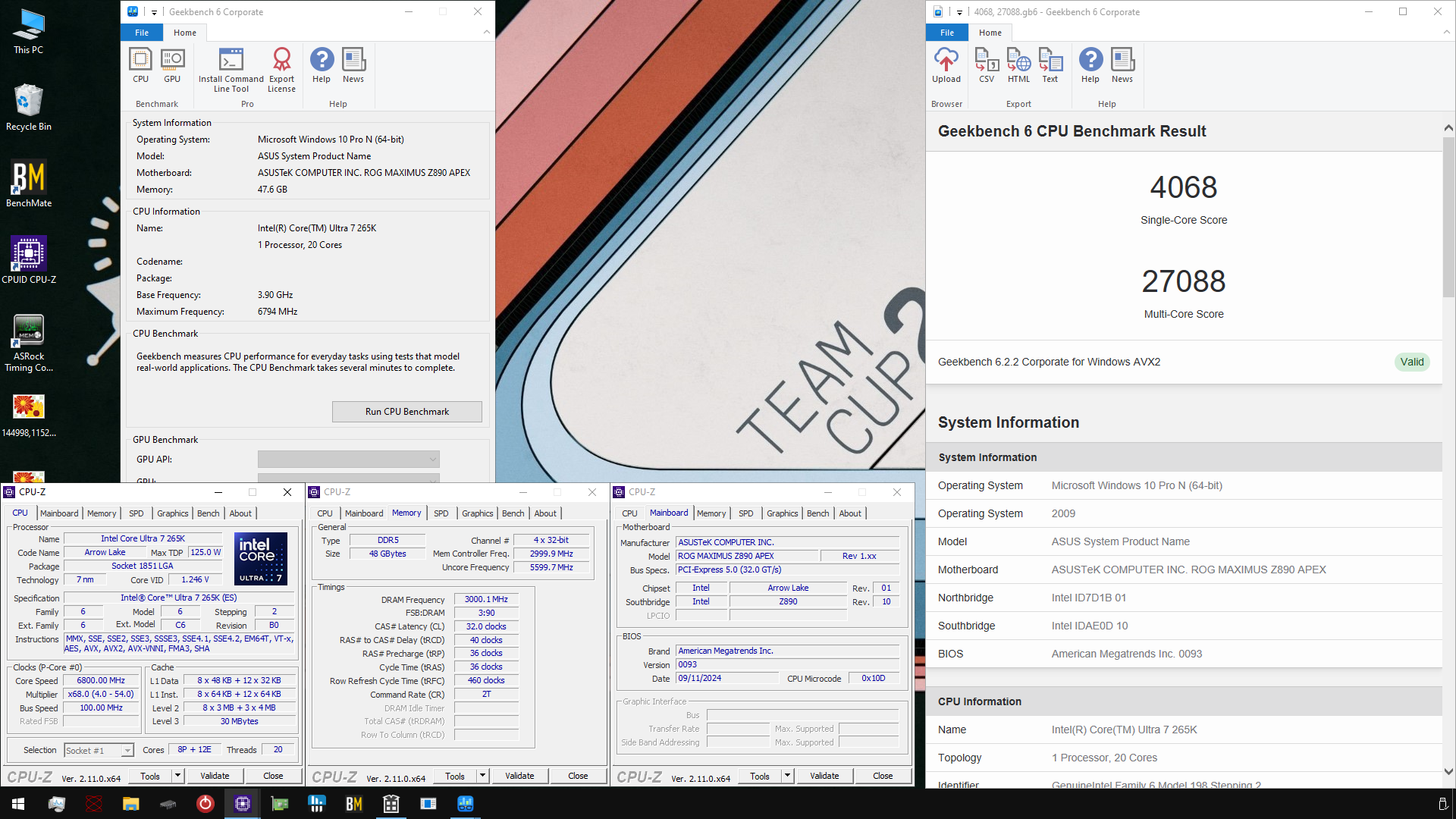
Task: Open News in left Geekbench window
Action: click(353, 65)
